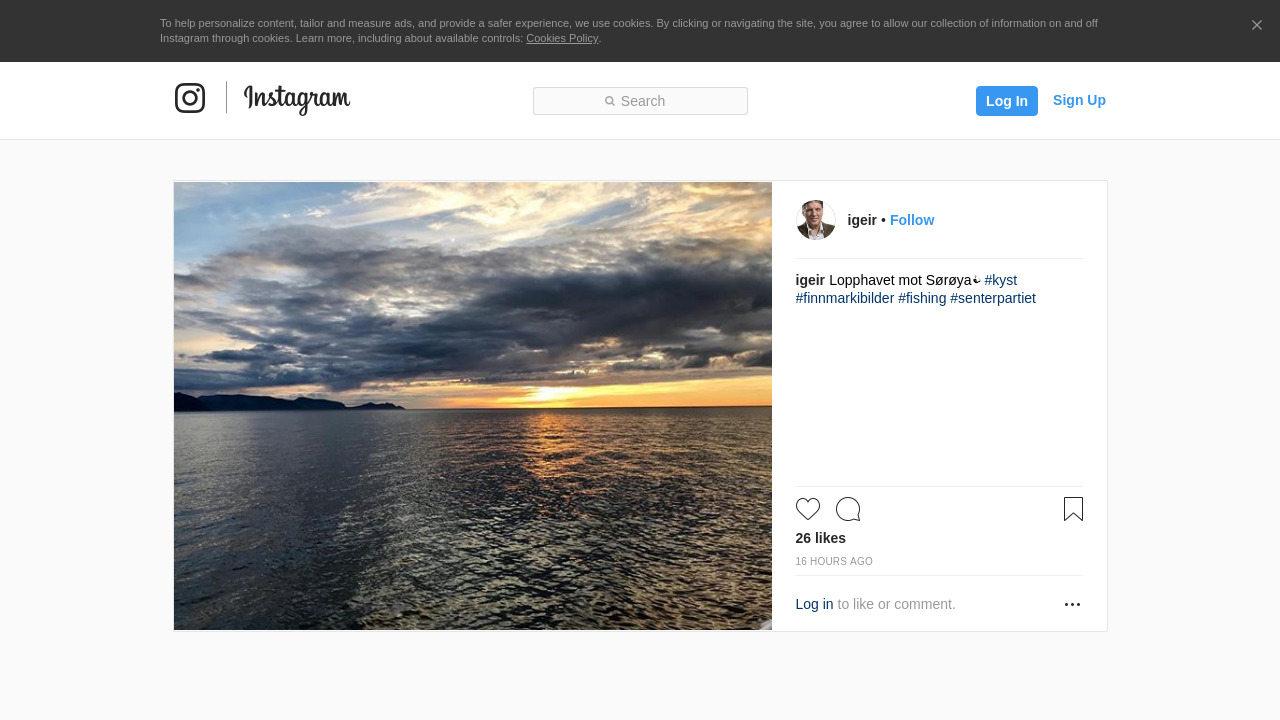
Task: Open the #senterpartiet hashtag
Action: pyautogui.click(x=993, y=298)
